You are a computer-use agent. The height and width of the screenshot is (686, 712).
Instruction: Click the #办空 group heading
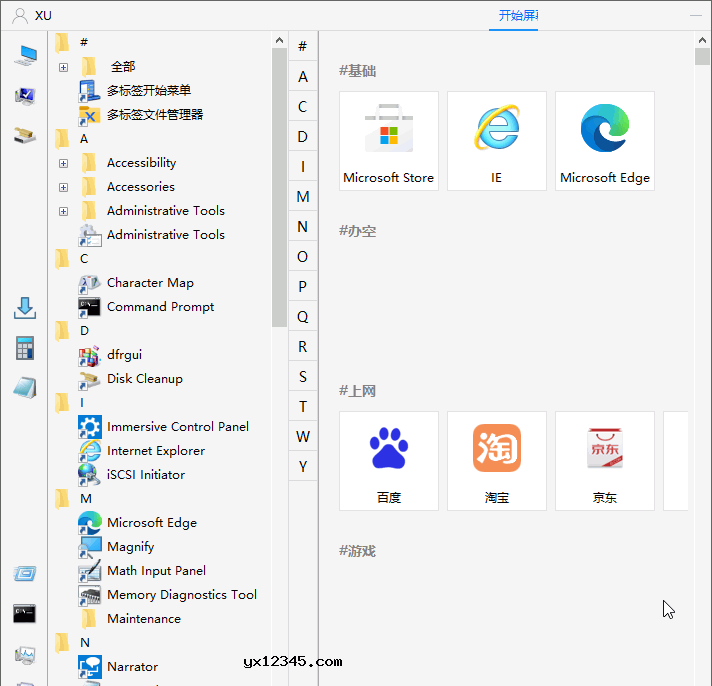pyautogui.click(x=358, y=231)
